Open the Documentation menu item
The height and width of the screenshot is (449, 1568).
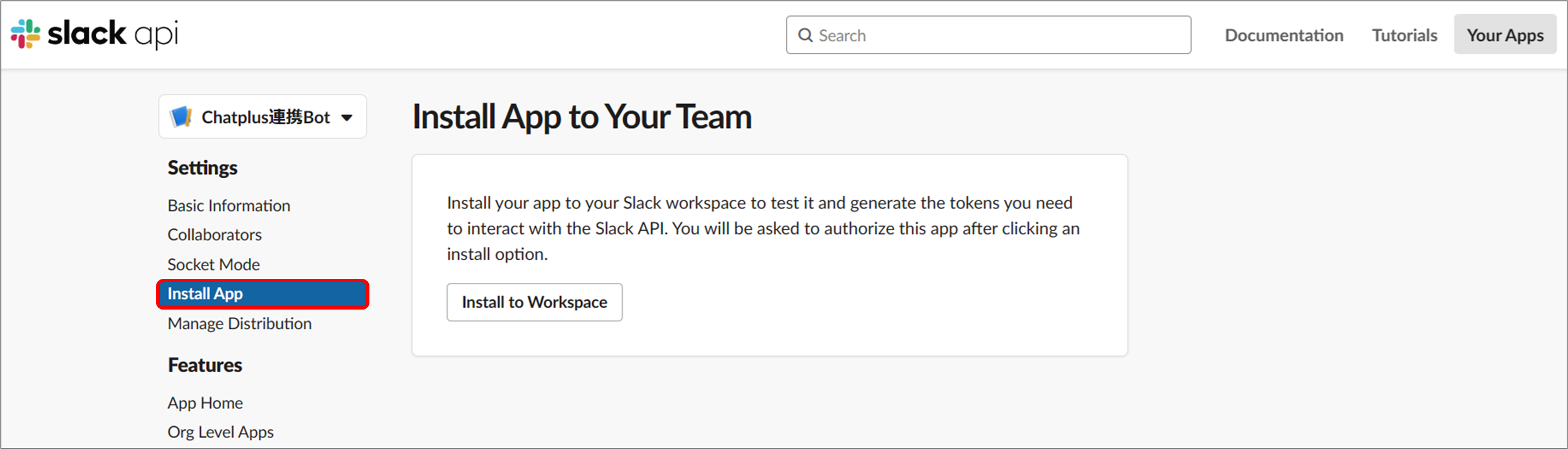coord(1284,36)
